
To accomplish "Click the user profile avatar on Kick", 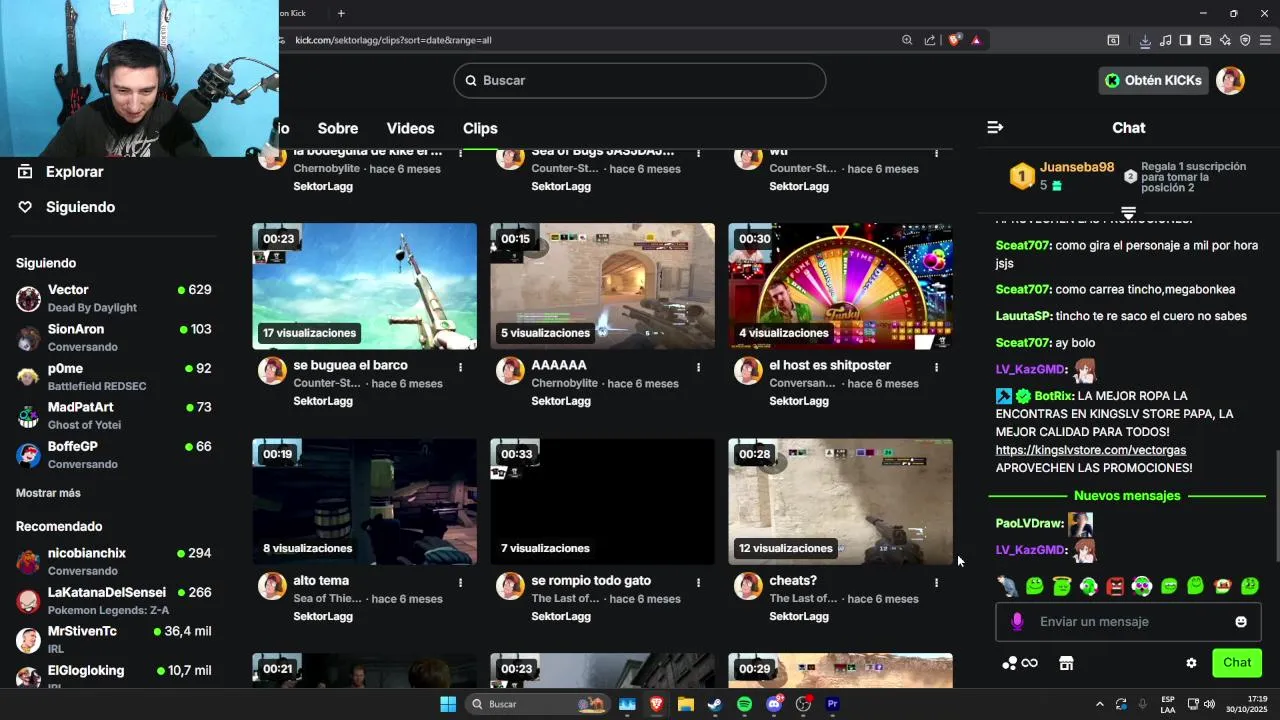I will [1230, 80].
